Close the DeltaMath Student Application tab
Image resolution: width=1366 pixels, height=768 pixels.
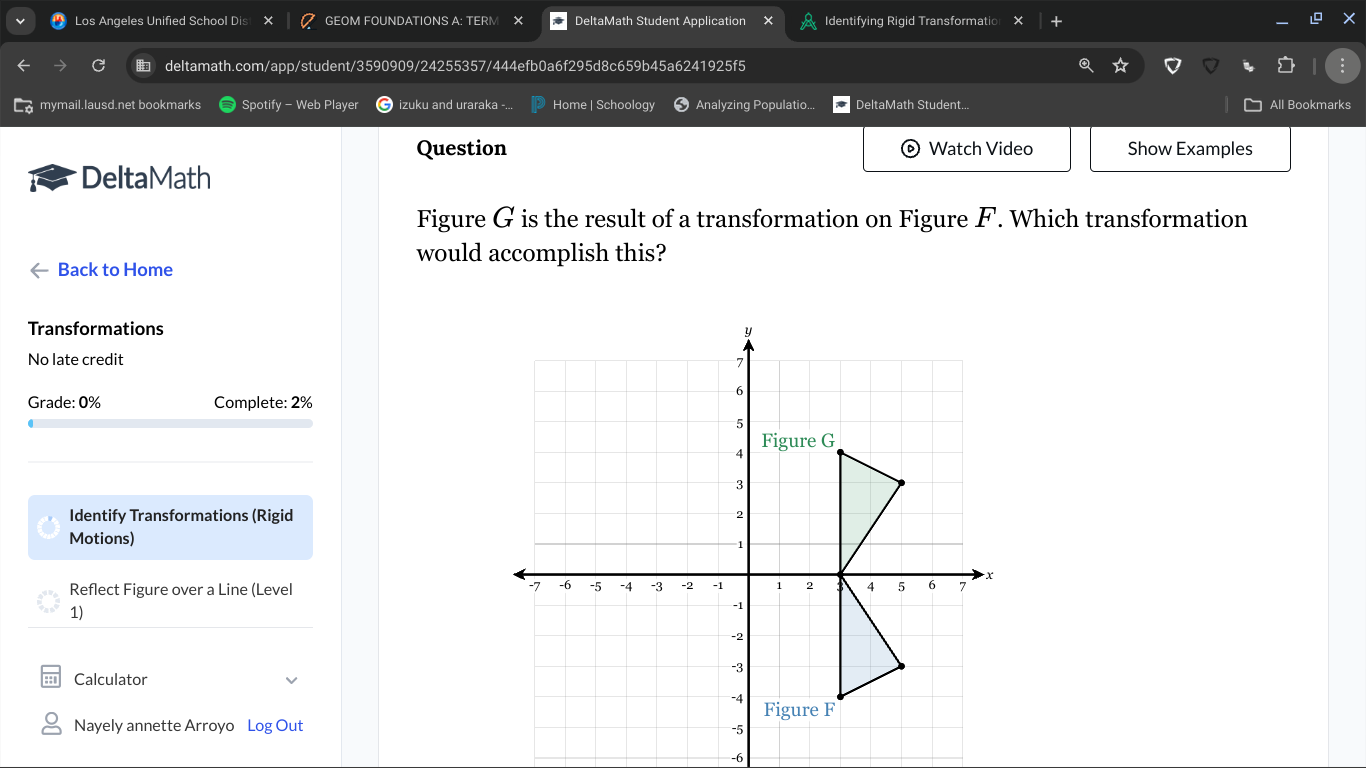[768, 21]
